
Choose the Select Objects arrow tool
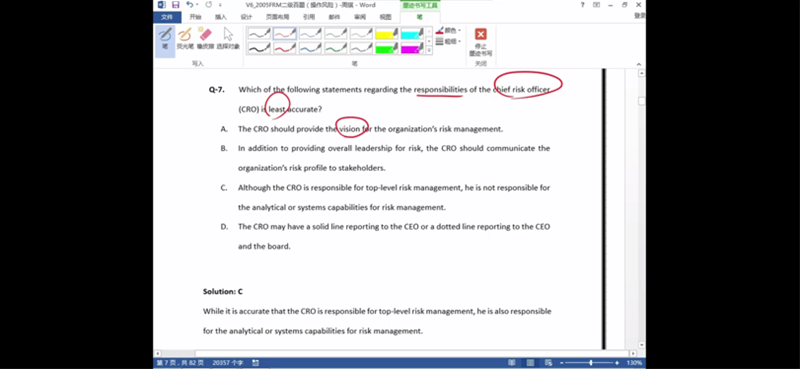tap(228, 39)
